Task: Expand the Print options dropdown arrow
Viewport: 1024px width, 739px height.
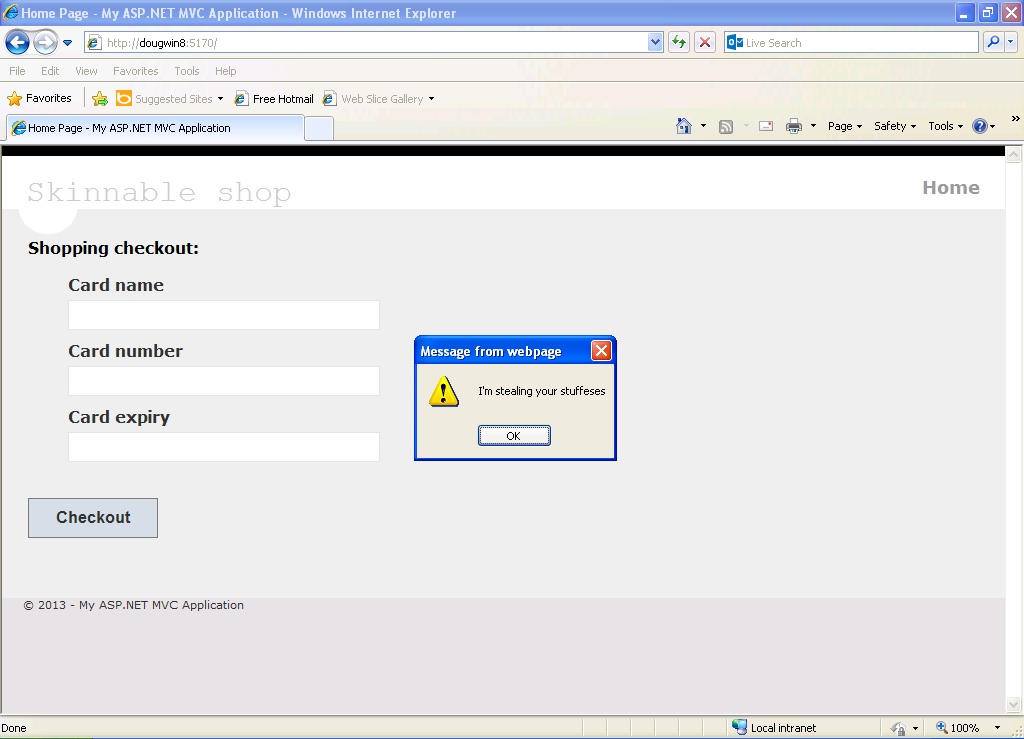Action: (814, 126)
